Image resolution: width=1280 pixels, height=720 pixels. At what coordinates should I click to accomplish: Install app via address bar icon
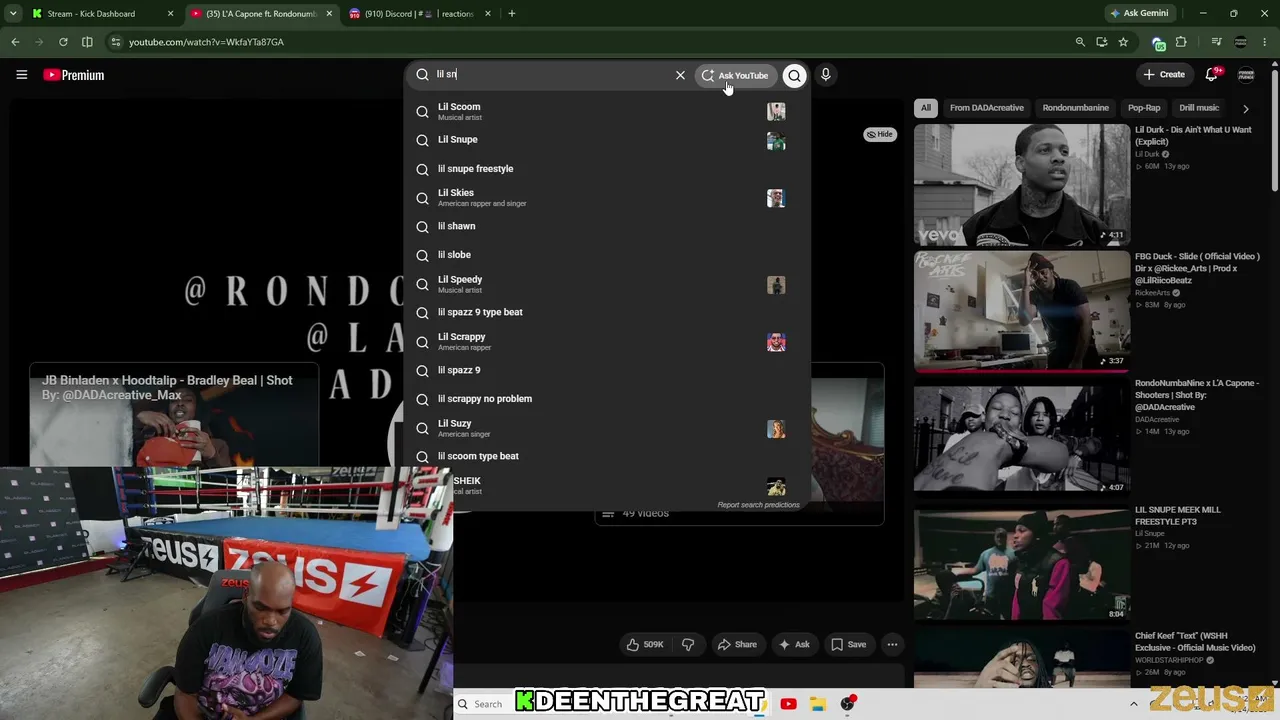1101,42
